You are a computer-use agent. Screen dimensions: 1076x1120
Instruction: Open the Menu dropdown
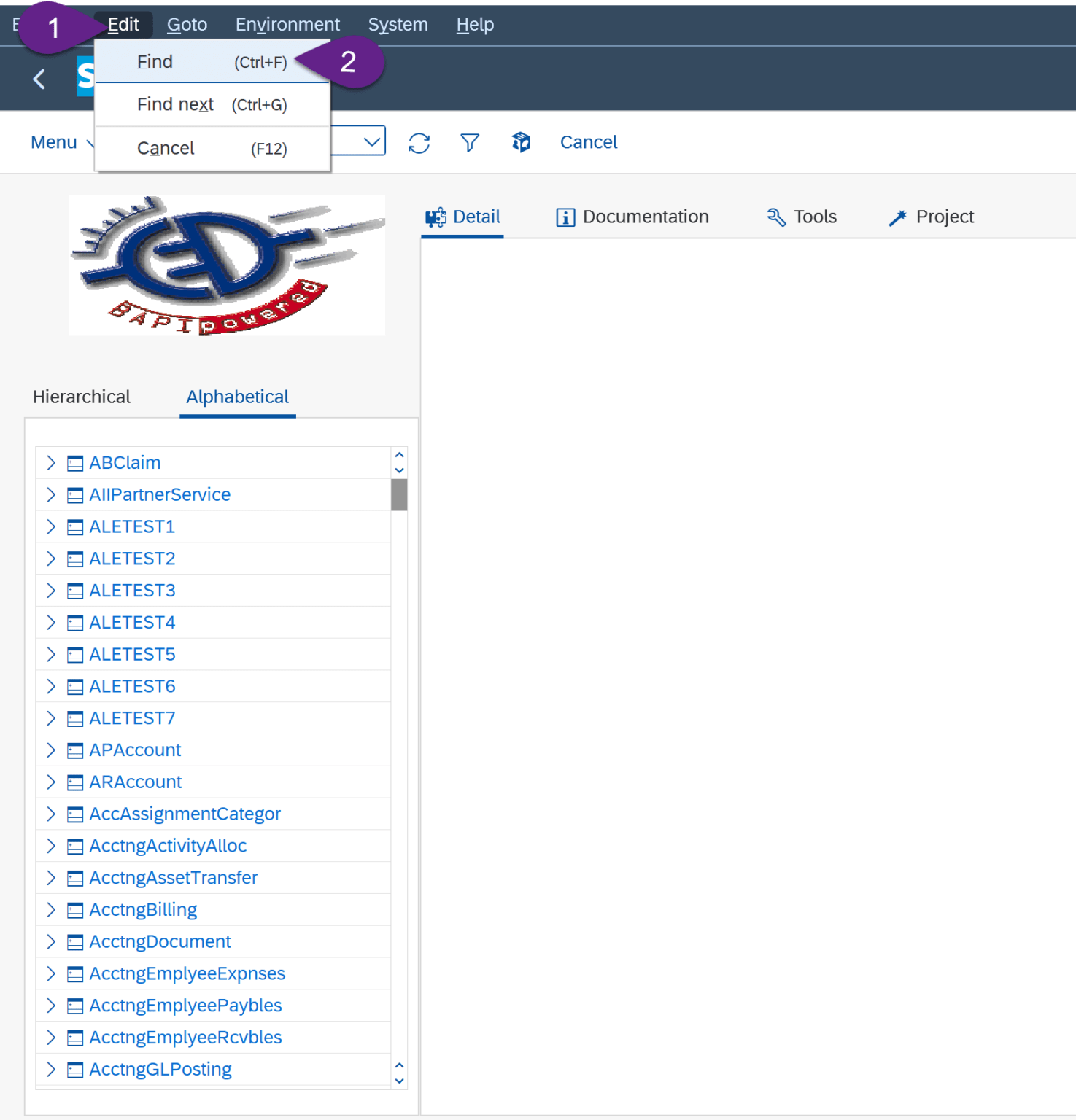coord(61,141)
